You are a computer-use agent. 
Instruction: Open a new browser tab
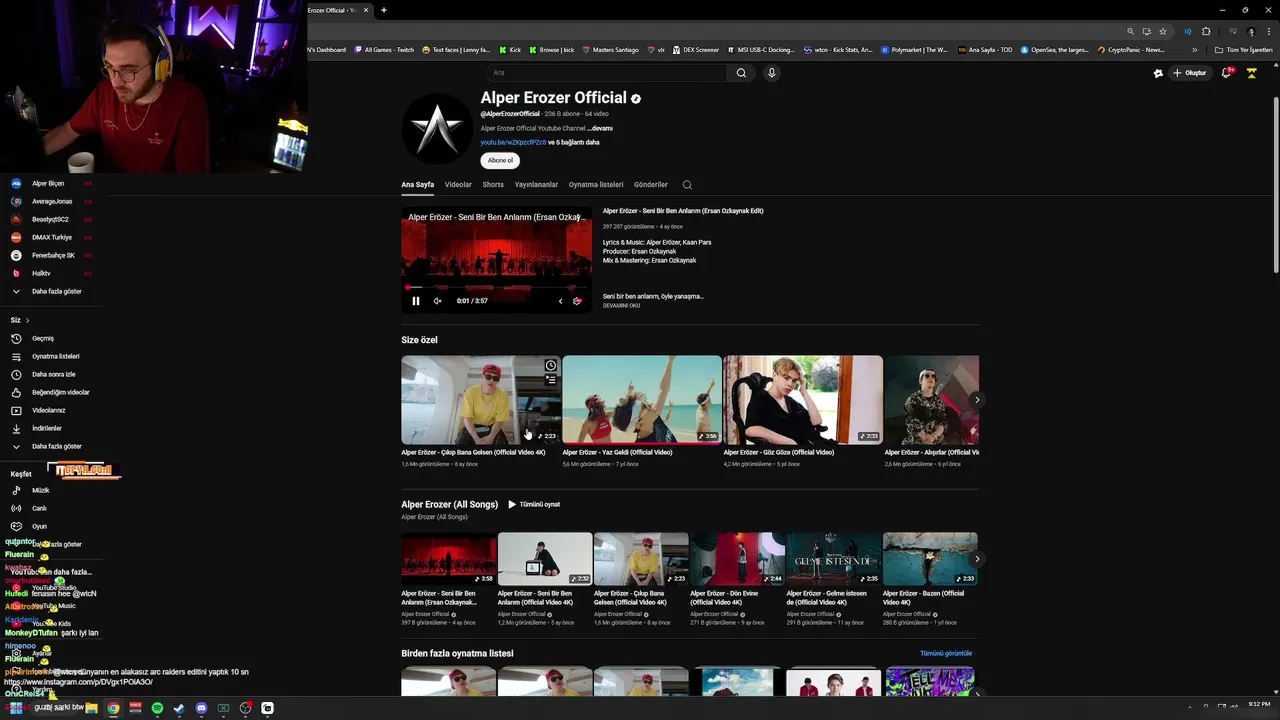(384, 10)
